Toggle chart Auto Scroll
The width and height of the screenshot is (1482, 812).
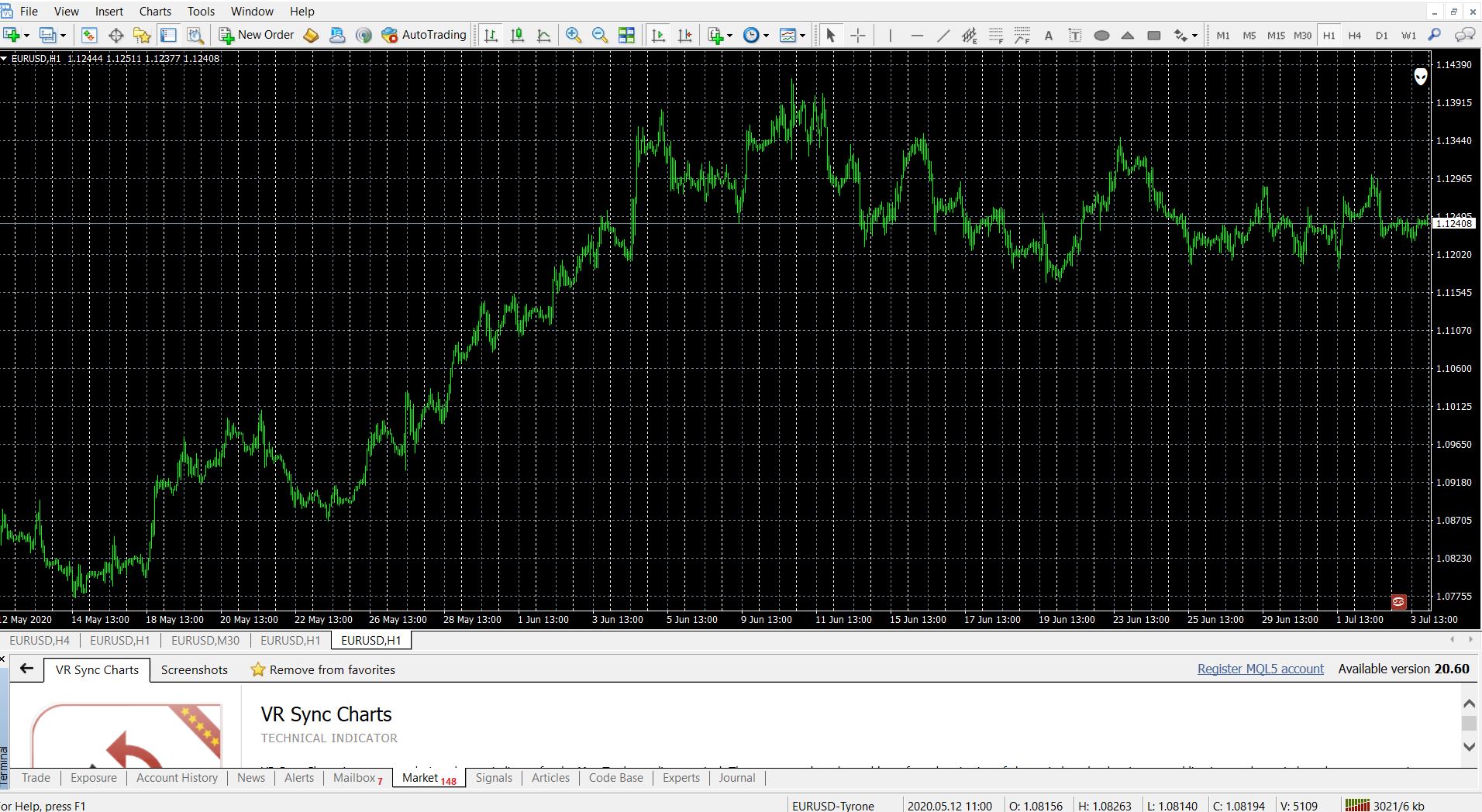[x=659, y=35]
